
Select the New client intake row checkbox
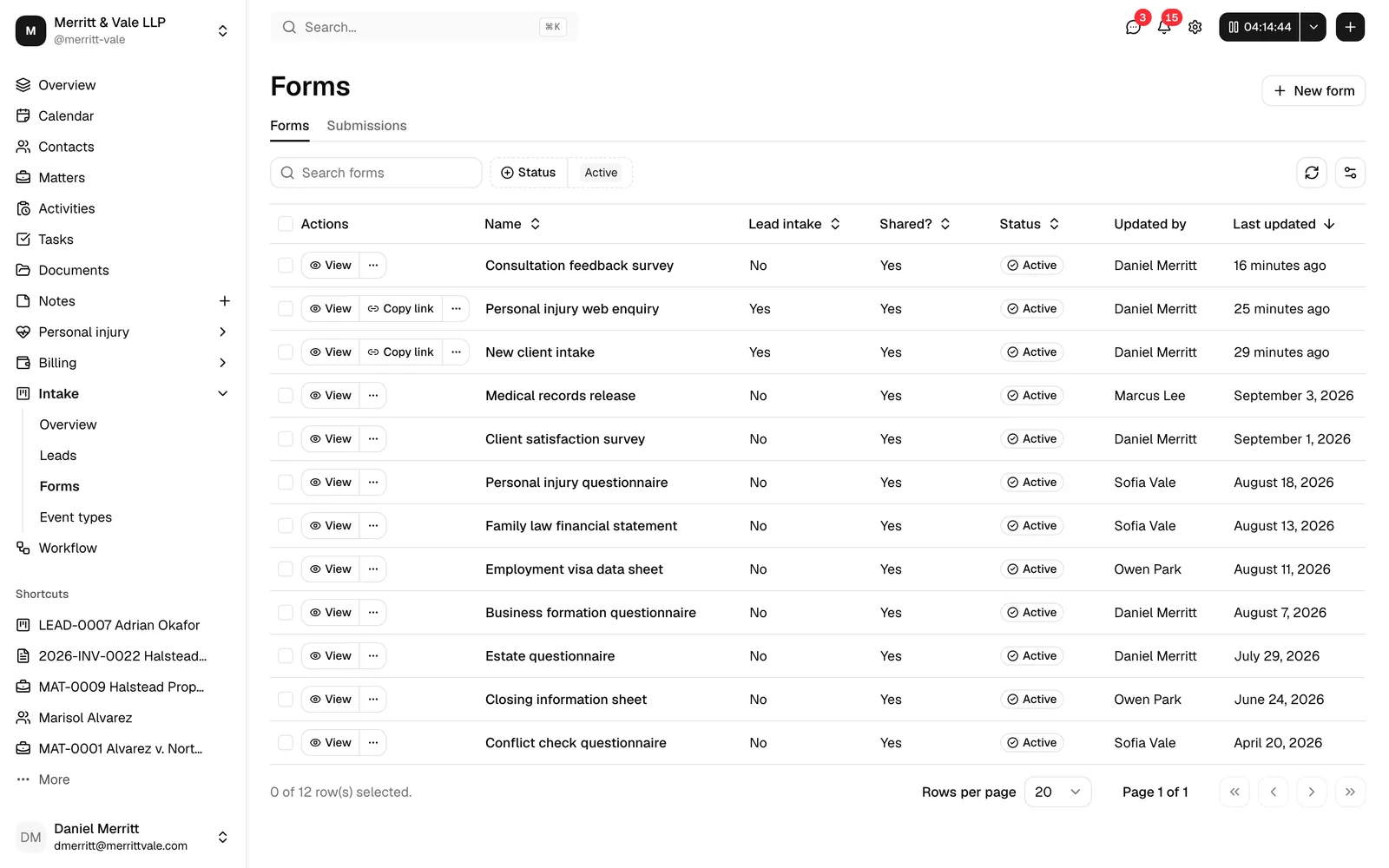coord(285,352)
